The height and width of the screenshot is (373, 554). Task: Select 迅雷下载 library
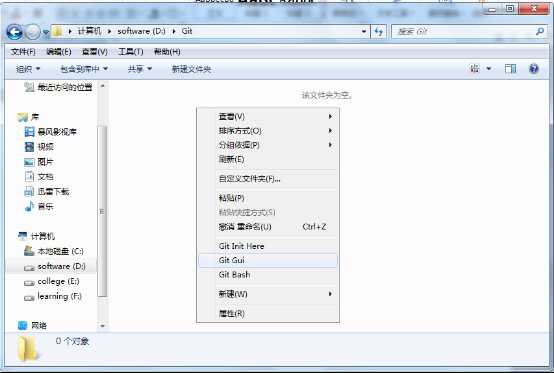click(47, 191)
